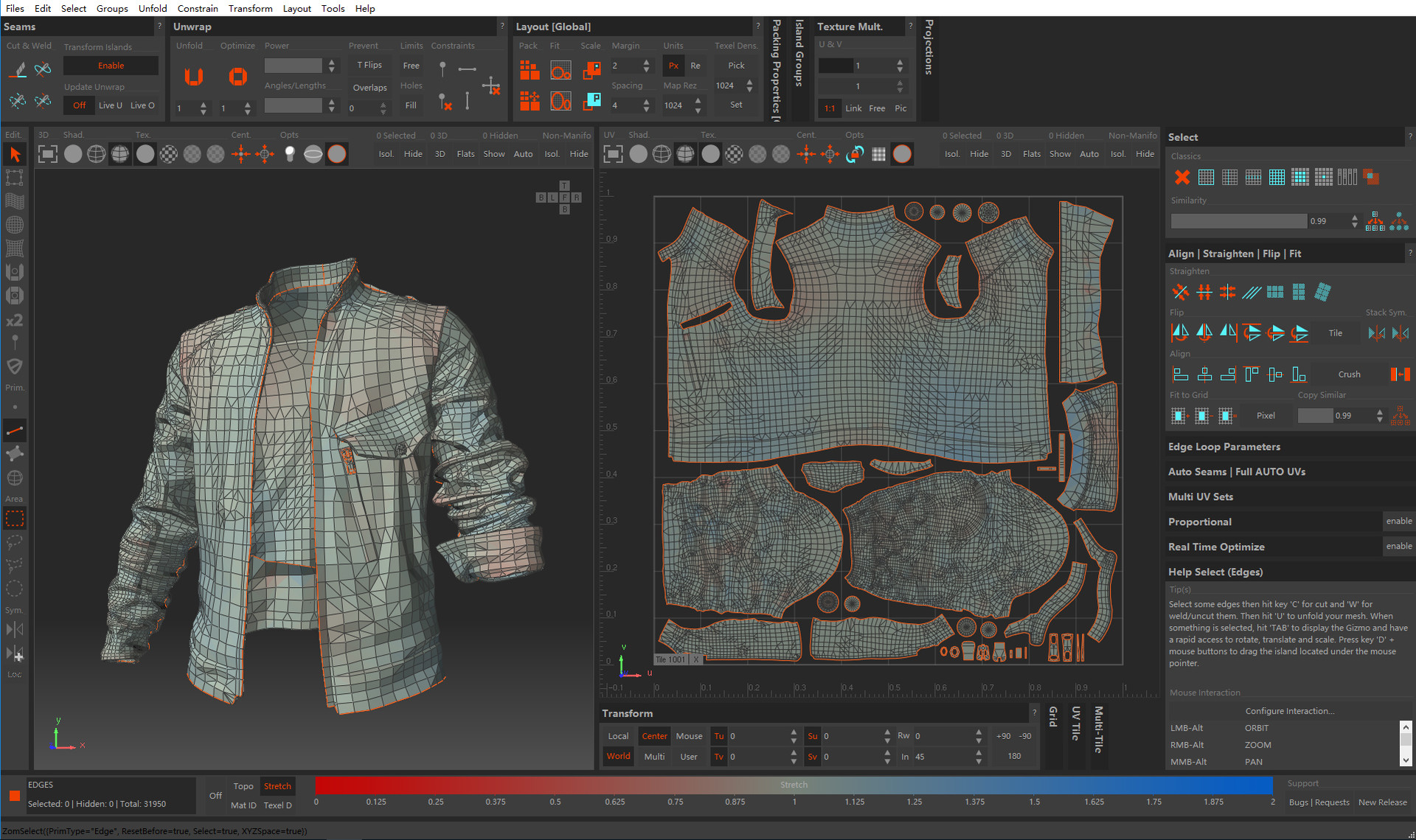Click the Cut brush icon under Cut & Weld
1416x840 pixels.
pos(16,68)
